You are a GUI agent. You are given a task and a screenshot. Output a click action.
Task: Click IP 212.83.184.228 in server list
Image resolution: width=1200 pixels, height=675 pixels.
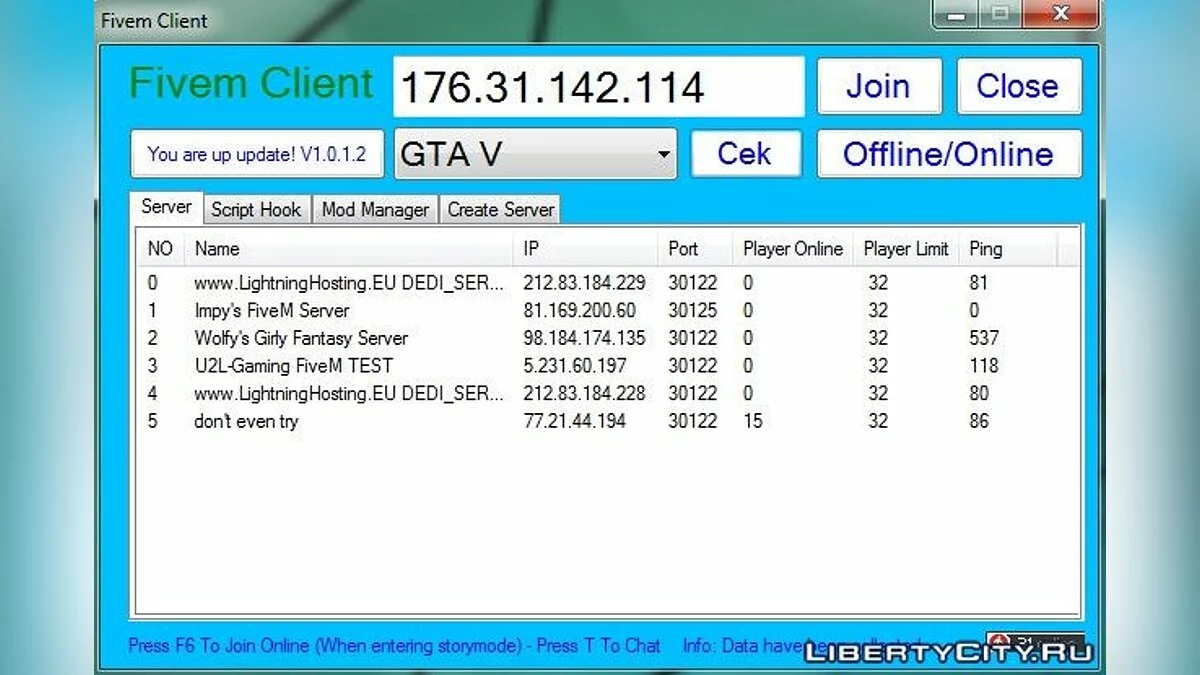coord(584,393)
